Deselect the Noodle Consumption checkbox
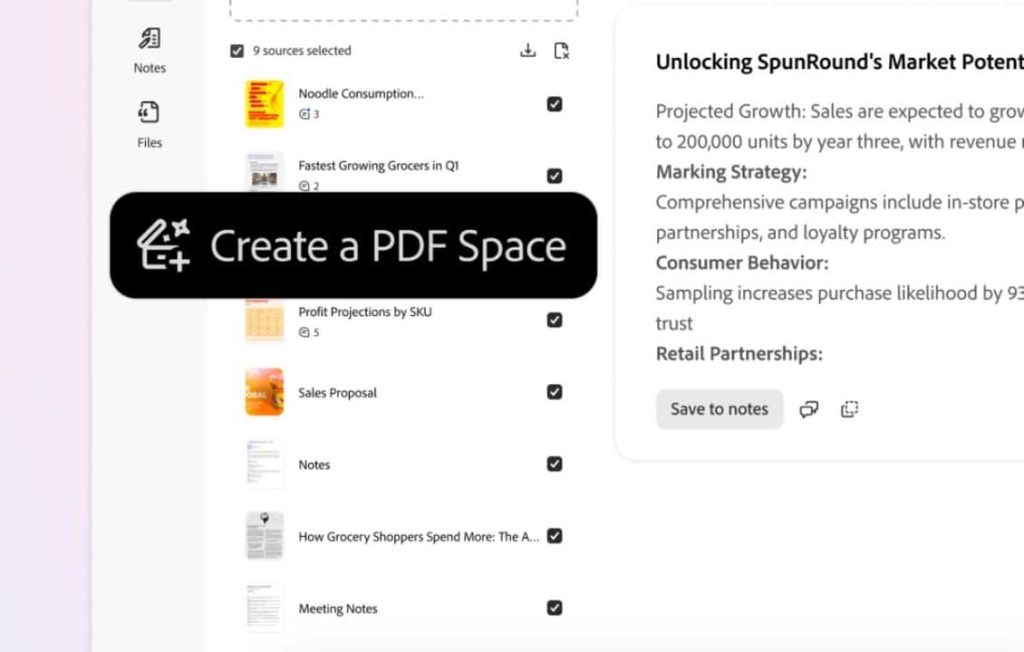 pos(554,103)
